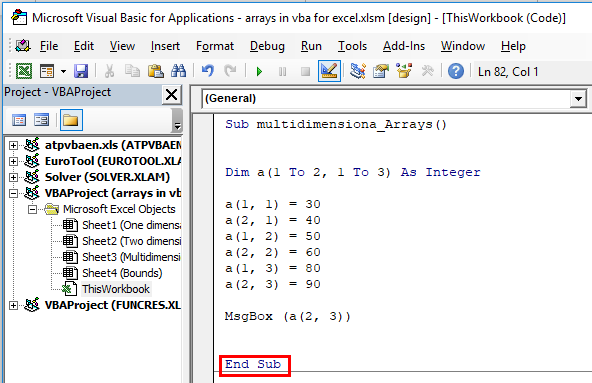The width and height of the screenshot is (592, 383).
Task: Open the Insert menu
Action: [x=165, y=46]
